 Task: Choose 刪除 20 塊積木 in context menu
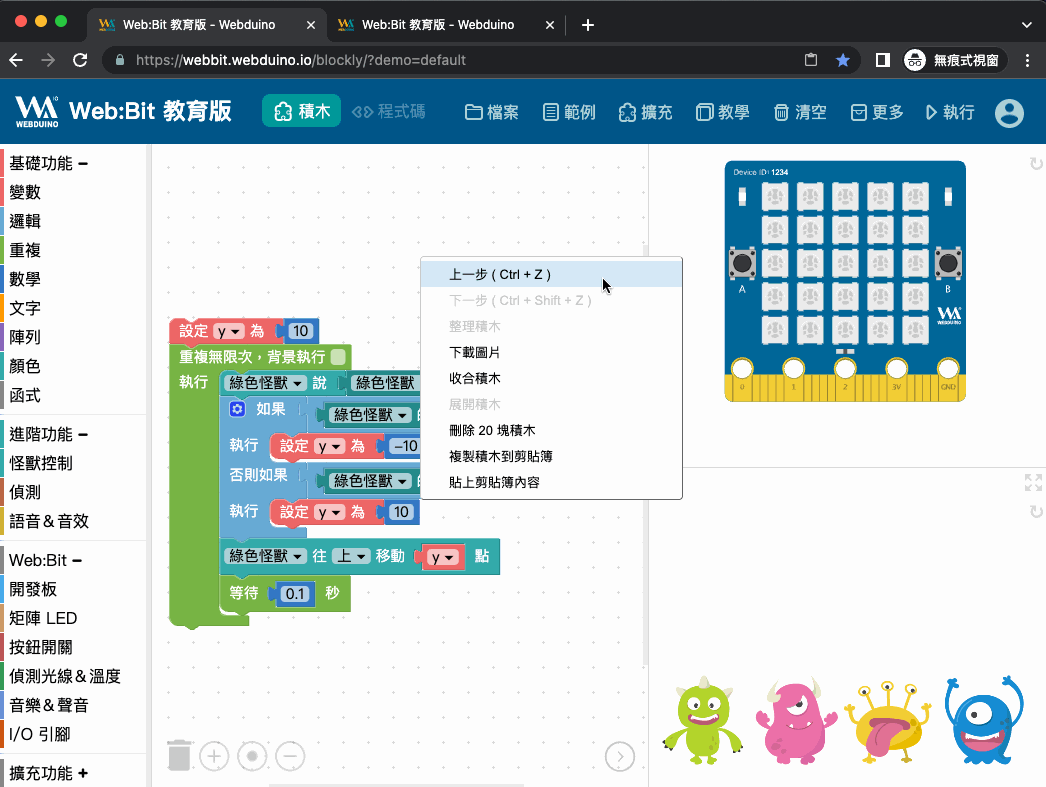point(492,430)
